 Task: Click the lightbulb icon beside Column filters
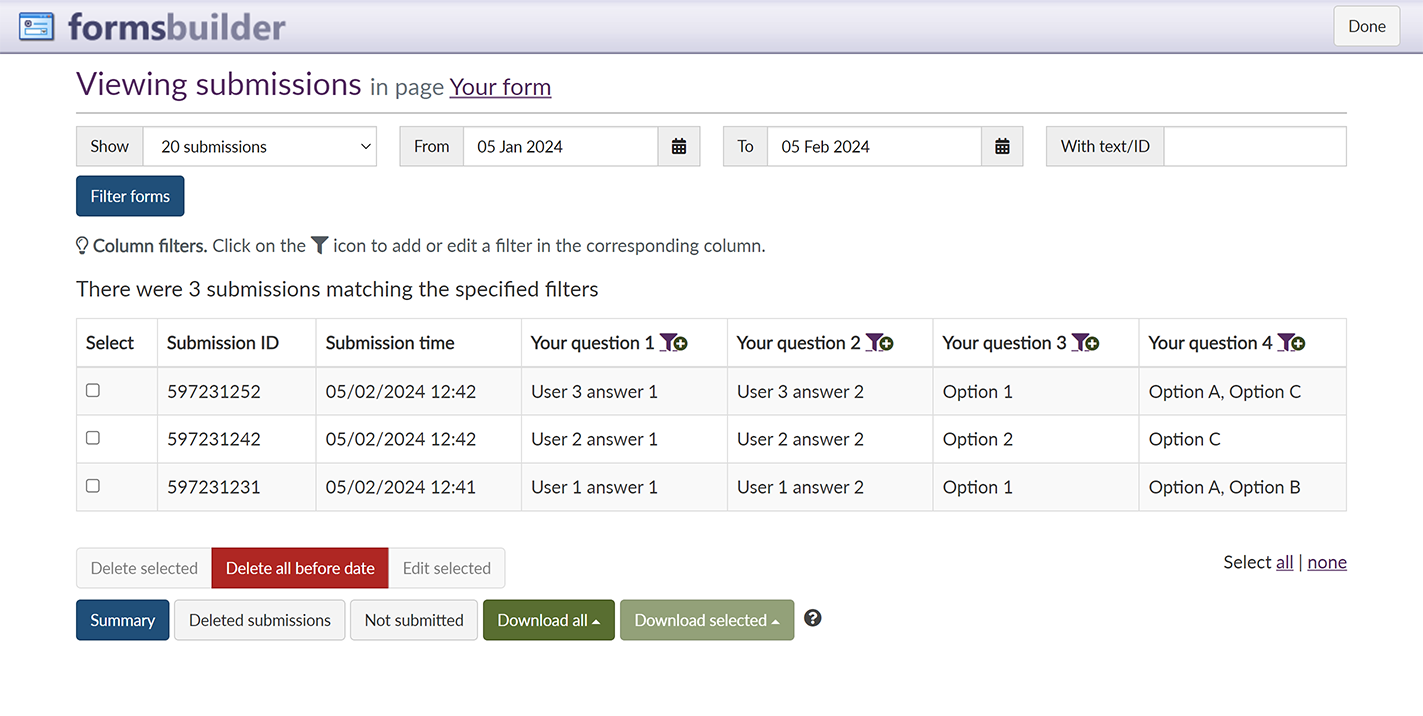(82, 245)
